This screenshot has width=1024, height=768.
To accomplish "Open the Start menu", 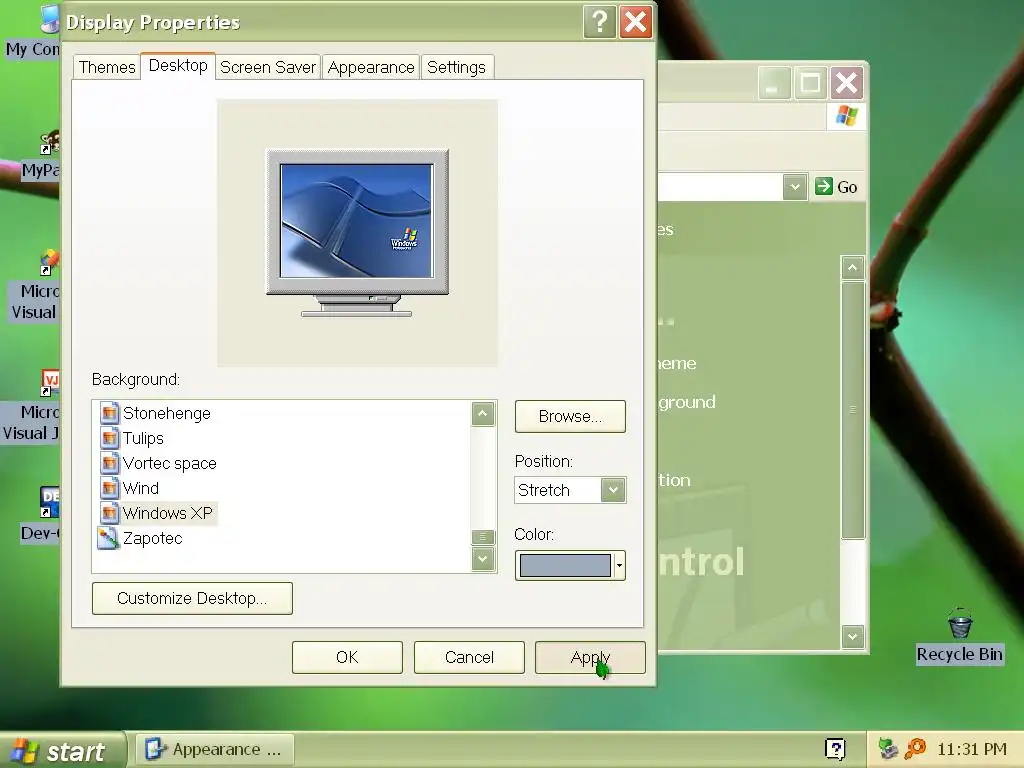I will tap(61, 750).
